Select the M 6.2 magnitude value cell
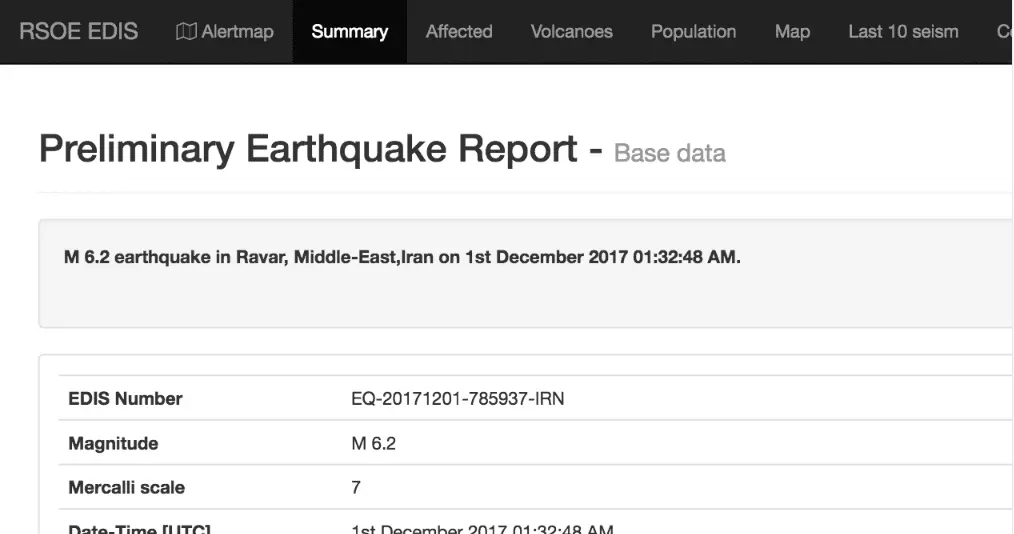Viewport: 1014px width, 534px height. click(x=373, y=443)
